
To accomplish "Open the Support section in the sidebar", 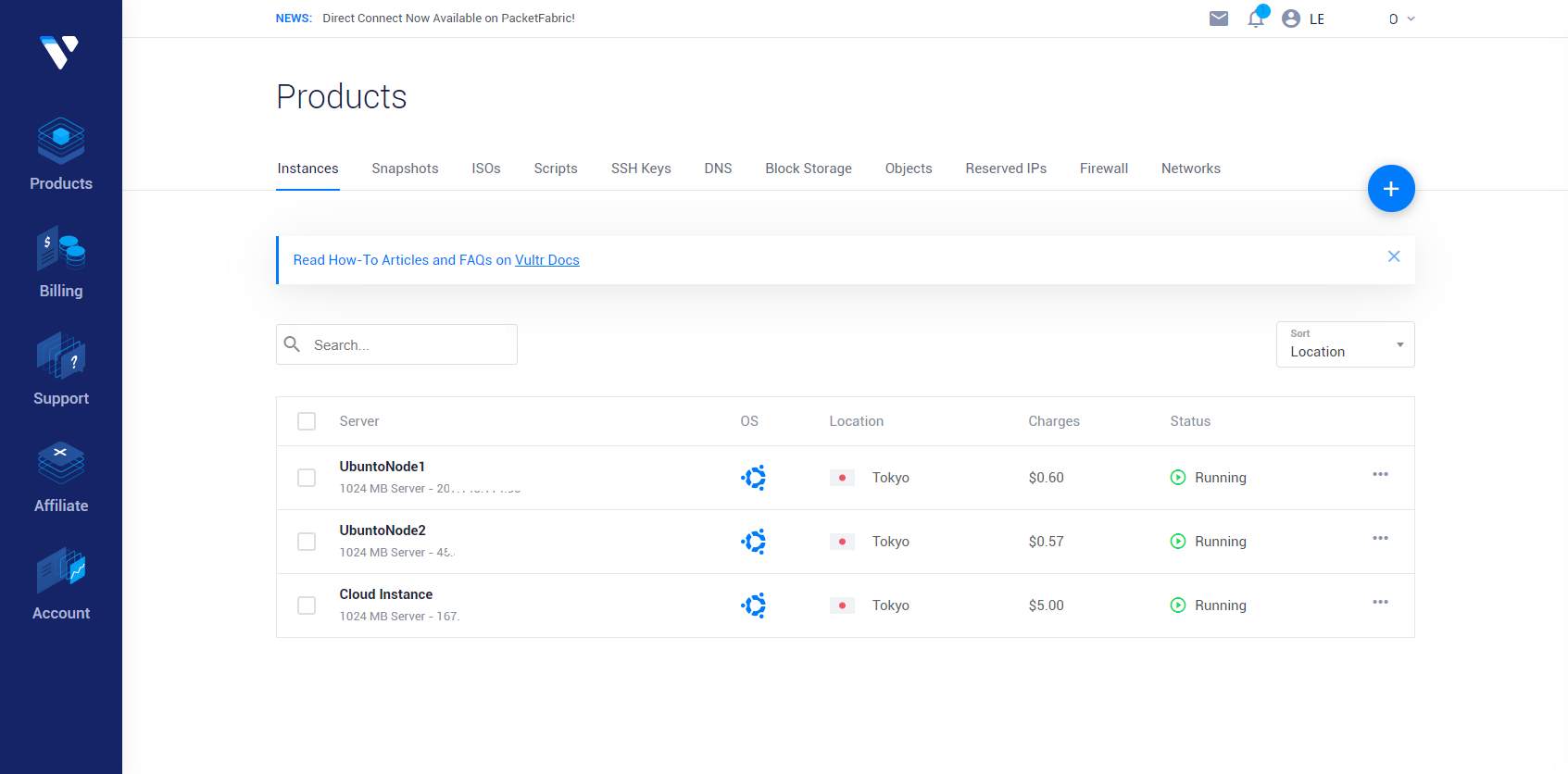I will tap(61, 369).
